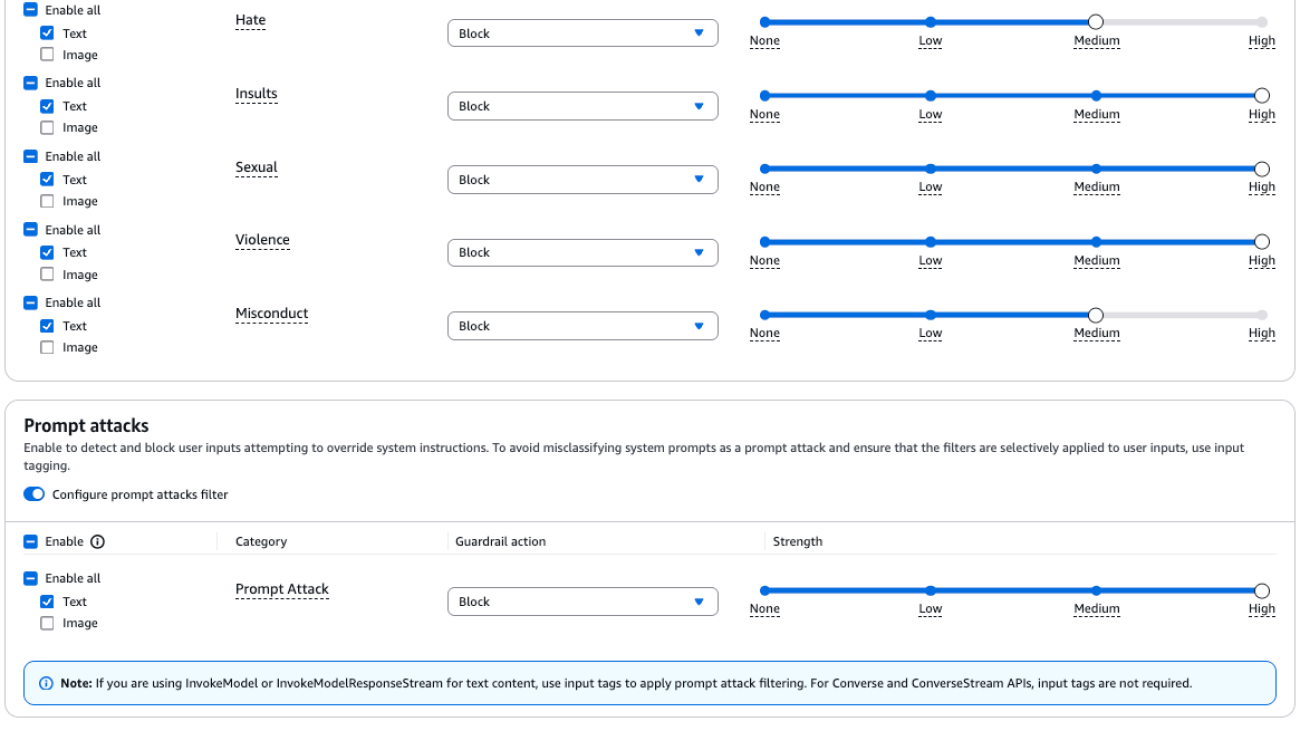This screenshot has height=731, width=1300.
Task: Click the Category column header
Action: click(x=261, y=541)
